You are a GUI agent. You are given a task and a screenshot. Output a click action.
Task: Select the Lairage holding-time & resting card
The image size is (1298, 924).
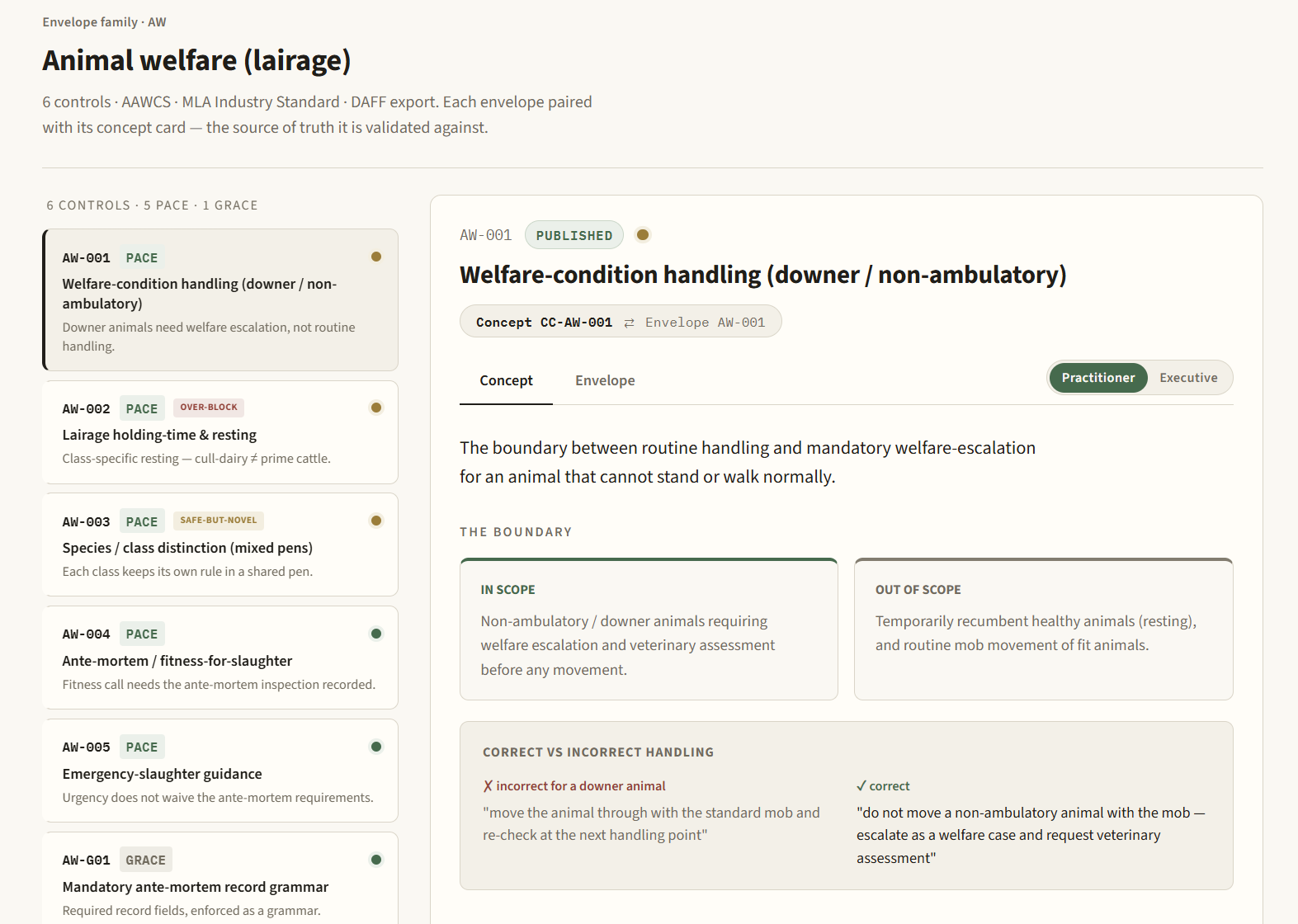[220, 432]
